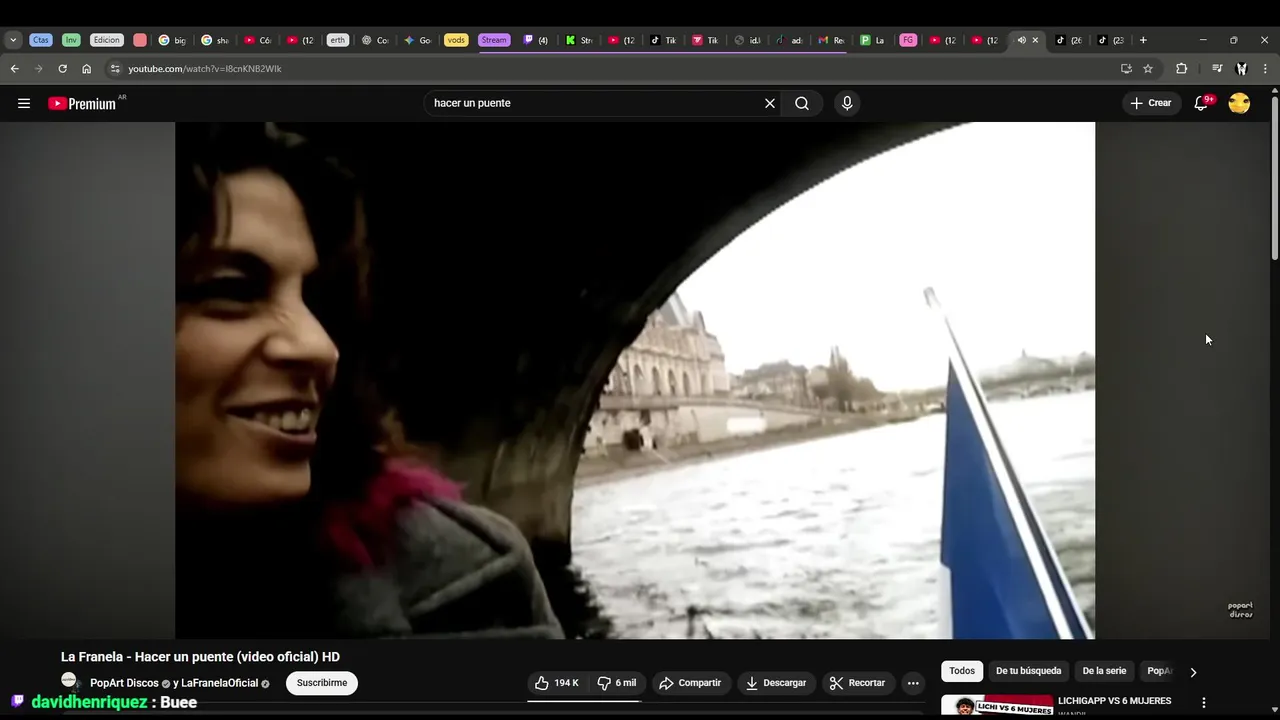Screen dimensions: 1280x720
Task: Select the Todos filter chip
Action: [x=962, y=671]
